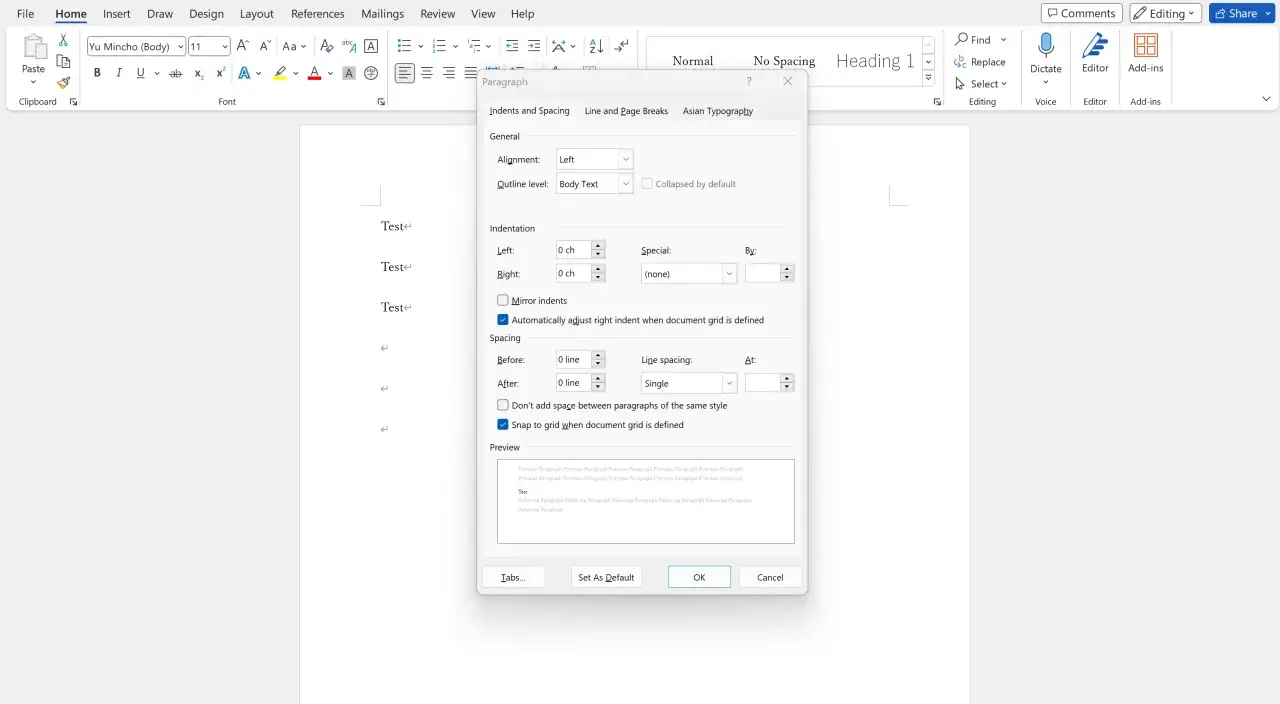Open the Phonetic Guide tool
Viewport: 1280px width, 704px height.
[349, 46]
